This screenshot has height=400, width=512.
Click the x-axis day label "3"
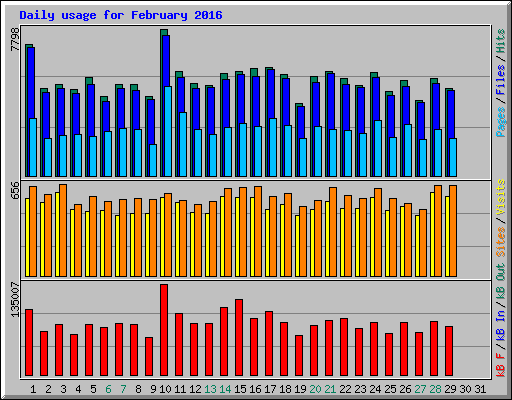pos(63,389)
